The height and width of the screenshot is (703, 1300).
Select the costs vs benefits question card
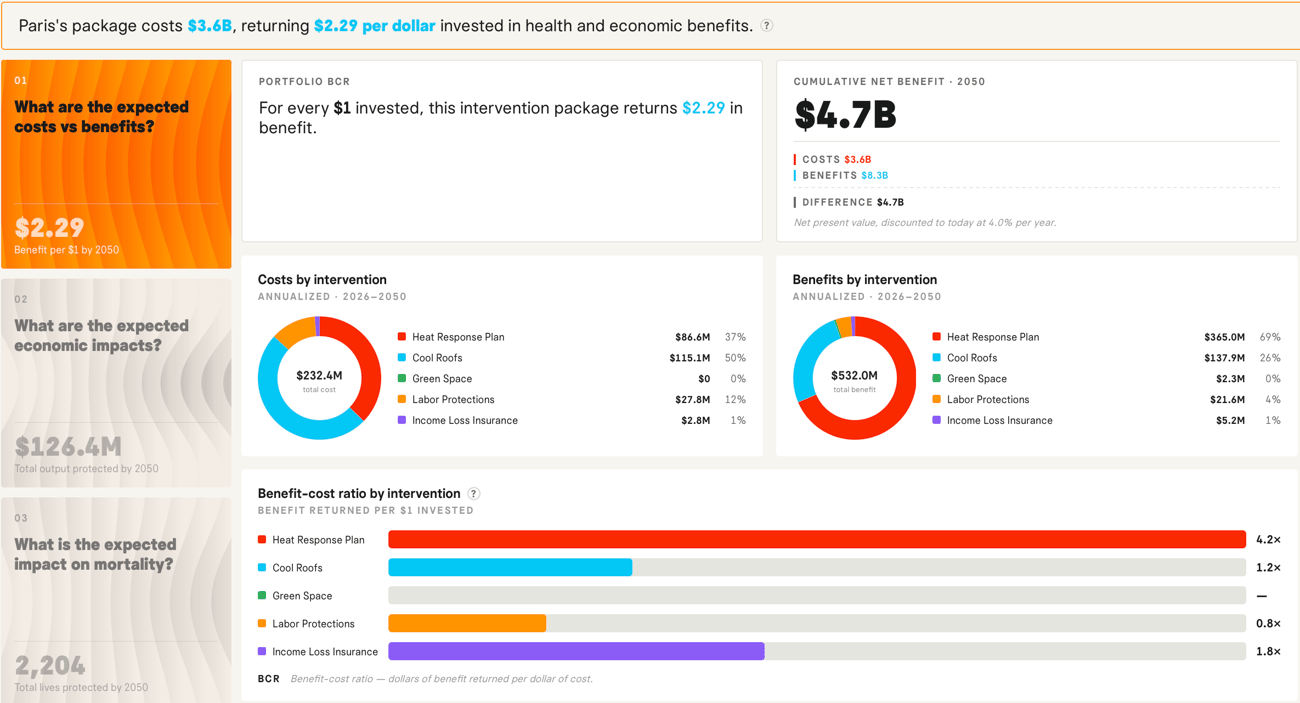pyautogui.click(x=116, y=164)
